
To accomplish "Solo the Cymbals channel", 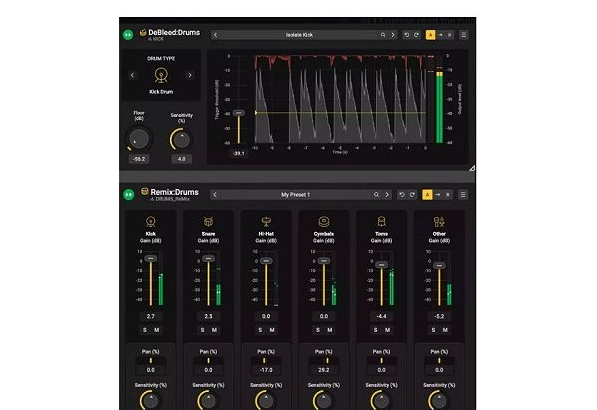I will [318, 330].
